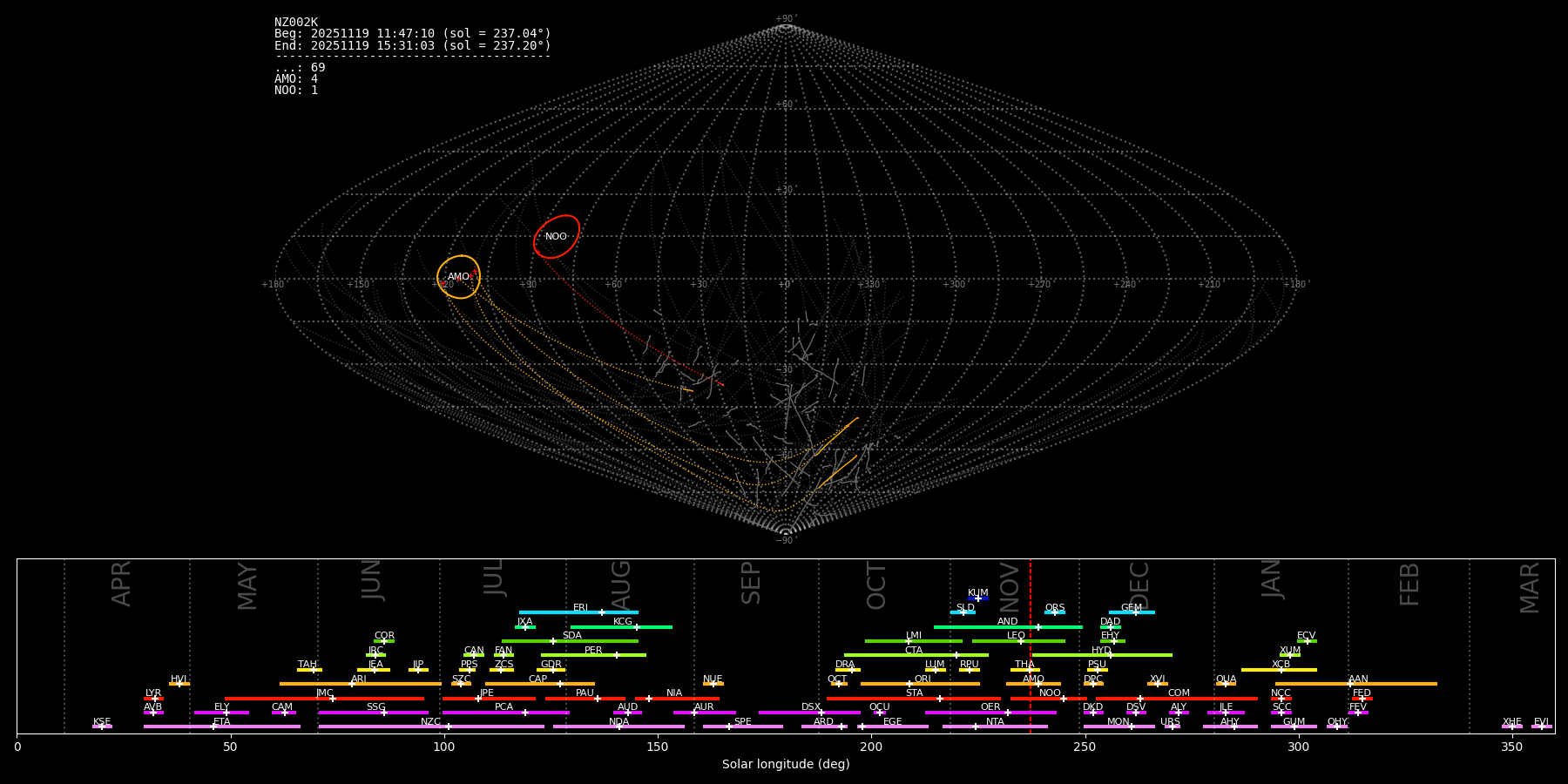The width and height of the screenshot is (1568, 784).
Task: Click the LYR shower label
Action: pyautogui.click(x=153, y=693)
